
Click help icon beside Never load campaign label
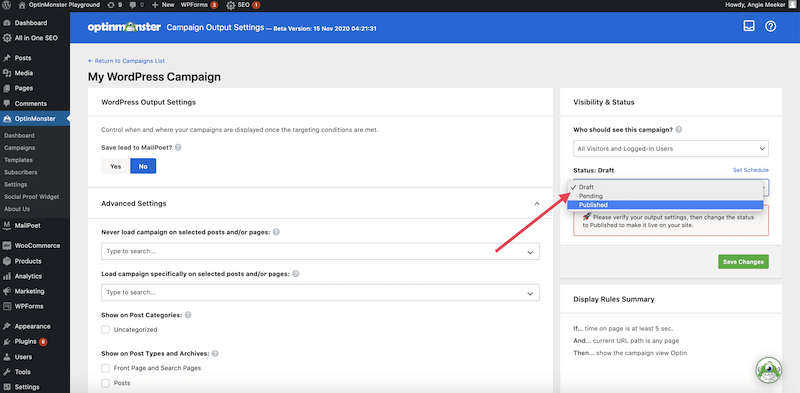(x=276, y=232)
